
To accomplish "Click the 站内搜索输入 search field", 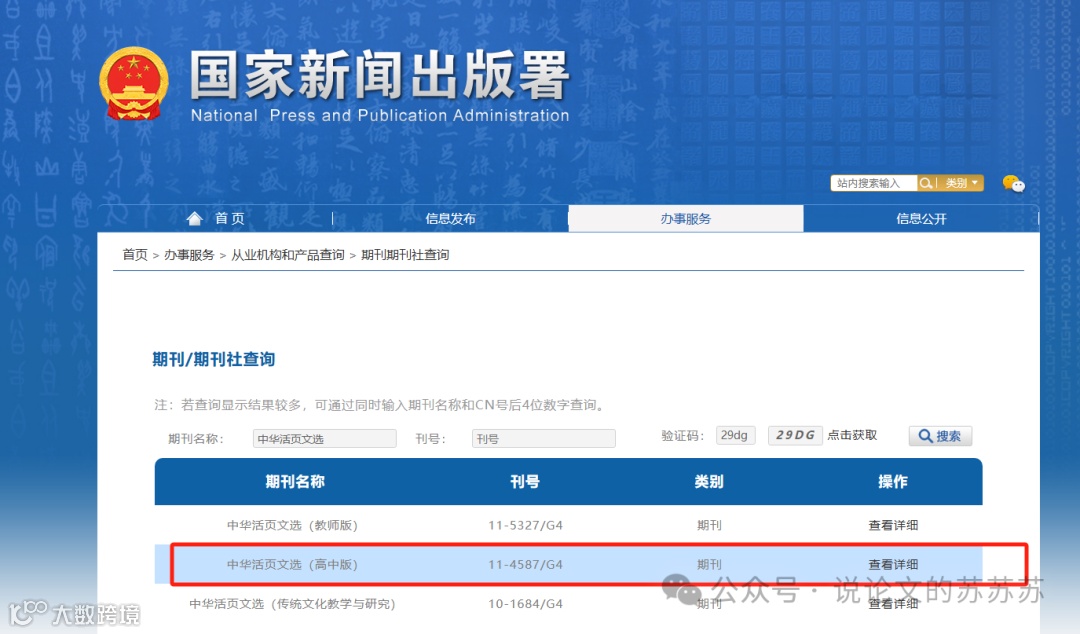I will [x=873, y=183].
